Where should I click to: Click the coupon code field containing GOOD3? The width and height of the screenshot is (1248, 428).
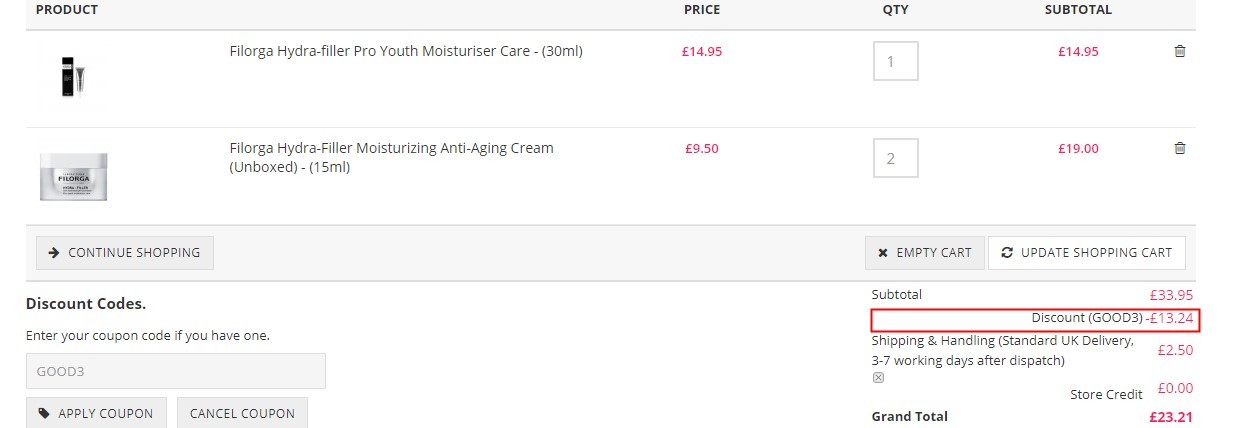[176, 371]
